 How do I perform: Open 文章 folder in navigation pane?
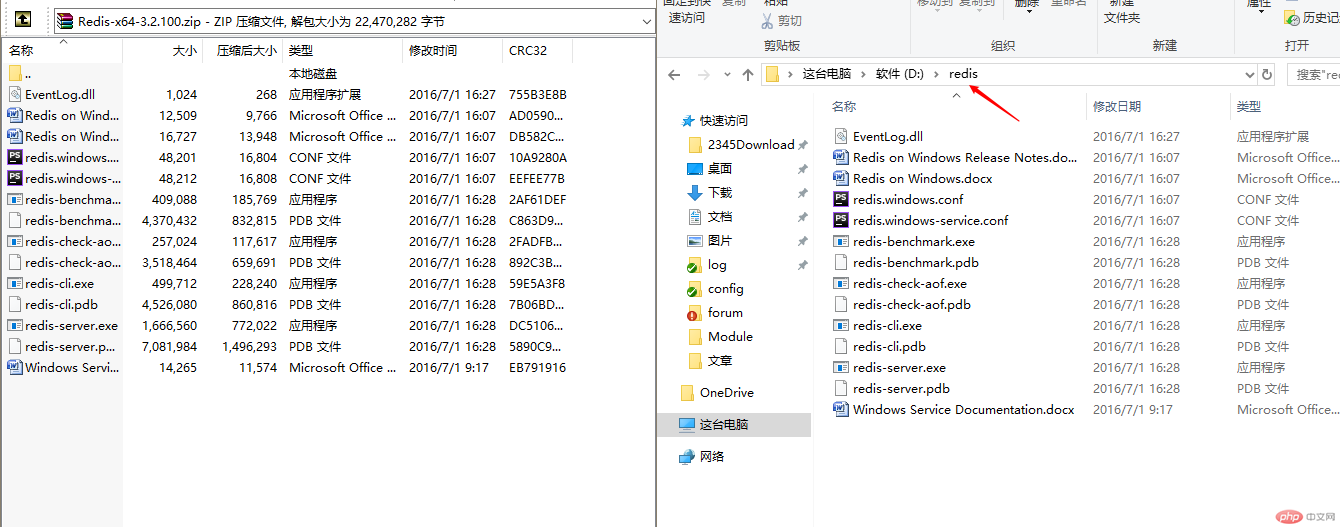[x=720, y=360]
